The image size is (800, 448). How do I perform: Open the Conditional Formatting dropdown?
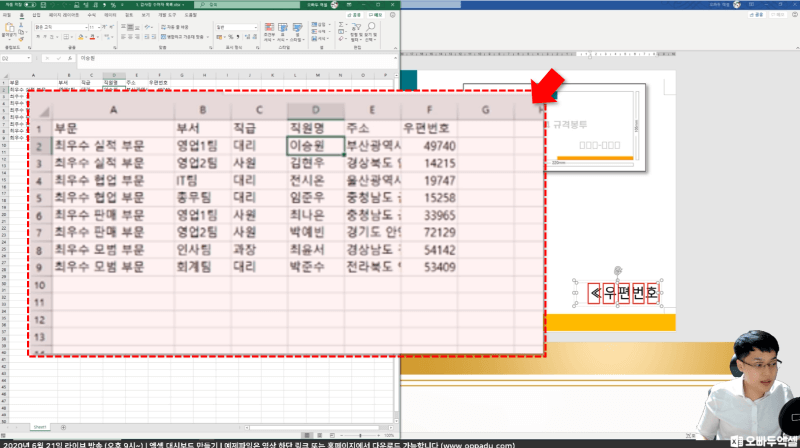(x=269, y=32)
